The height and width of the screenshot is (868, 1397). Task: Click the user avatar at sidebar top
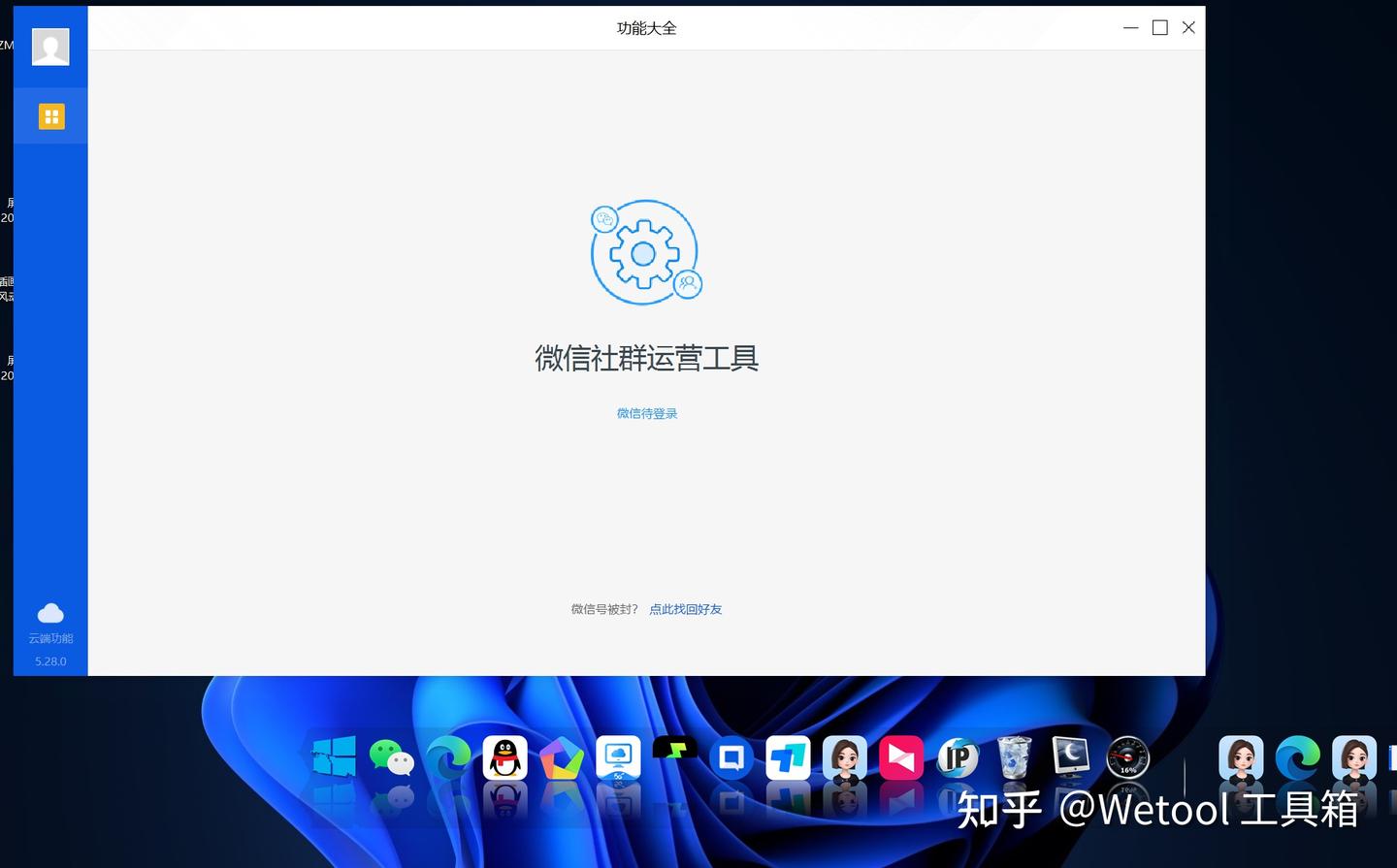[x=50, y=46]
